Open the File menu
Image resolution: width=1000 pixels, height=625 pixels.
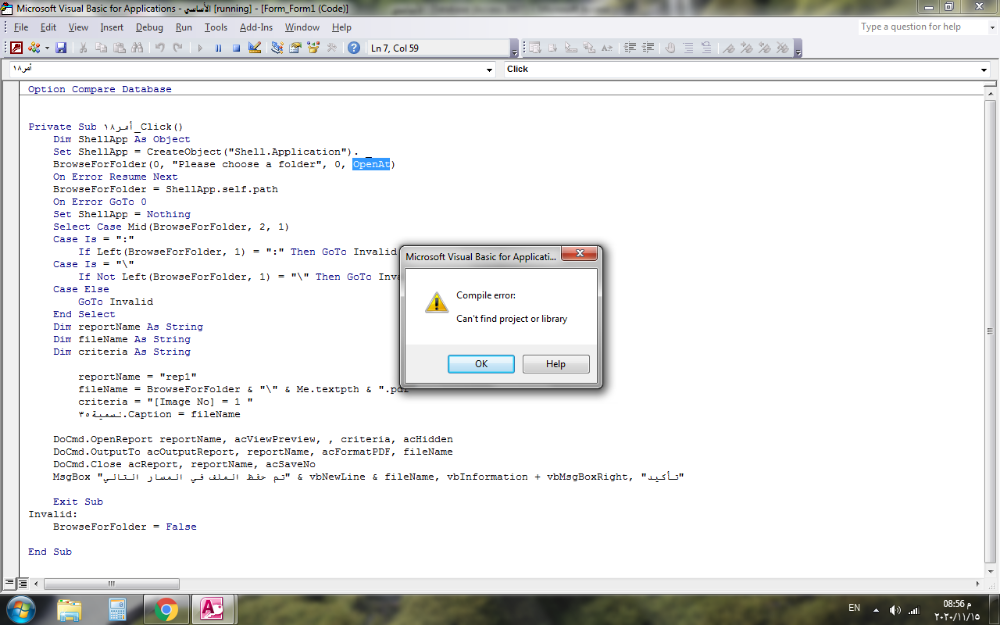pyautogui.click(x=21, y=27)
